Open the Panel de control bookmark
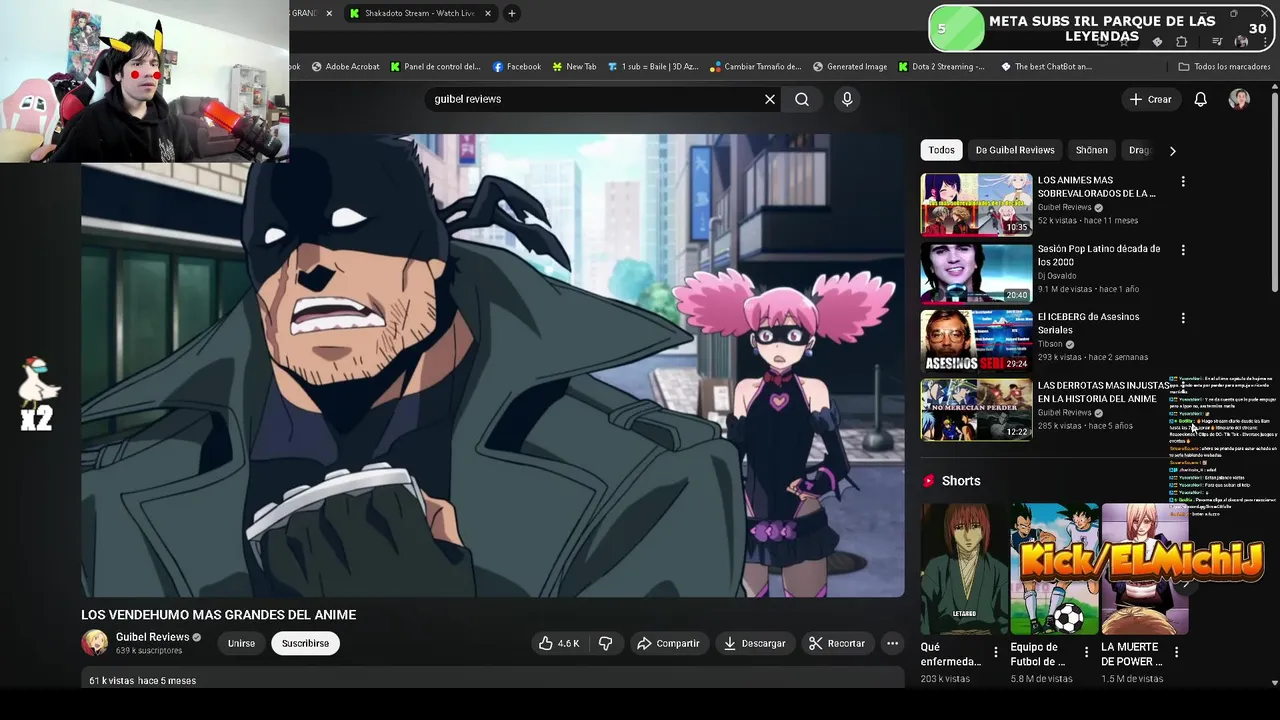This screenshot has height=720, width=1280. pos(435,67)
